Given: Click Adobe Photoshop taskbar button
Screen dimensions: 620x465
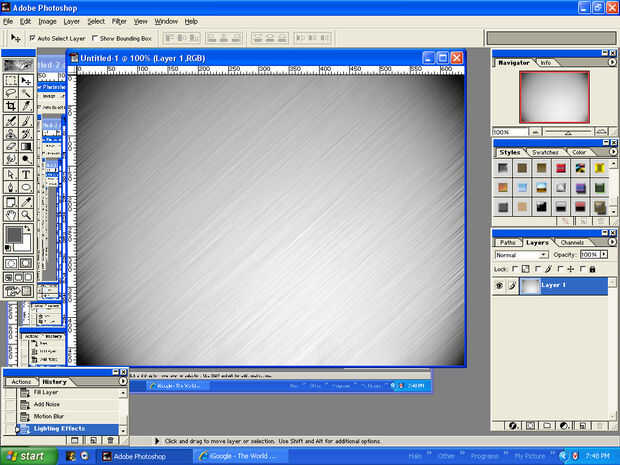Looking at the screenshot, I should pos(145,456).
